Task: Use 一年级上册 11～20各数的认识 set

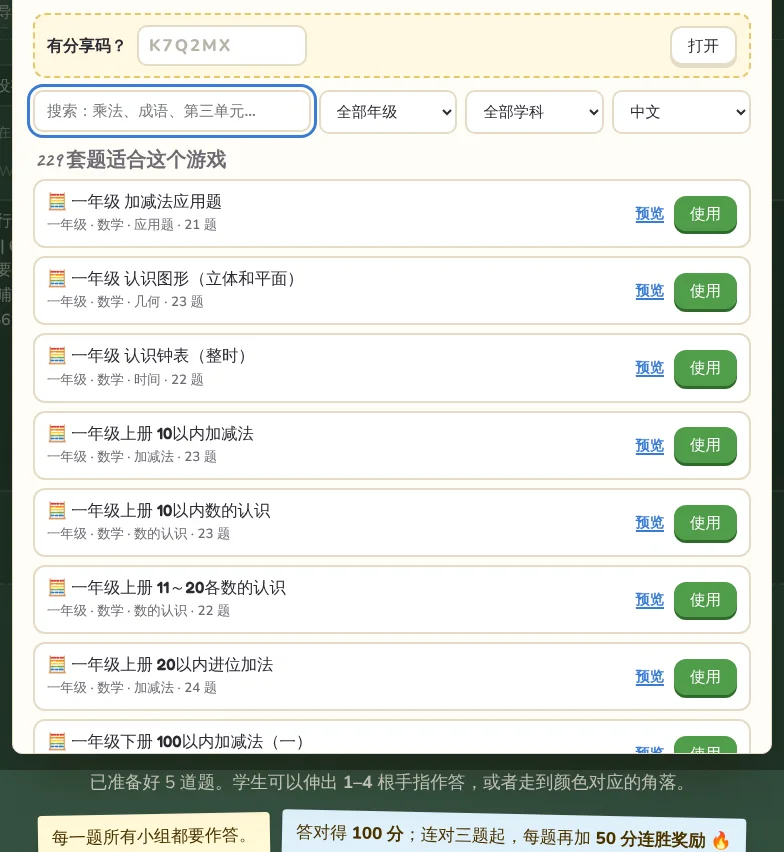Action: click(705, 600)
